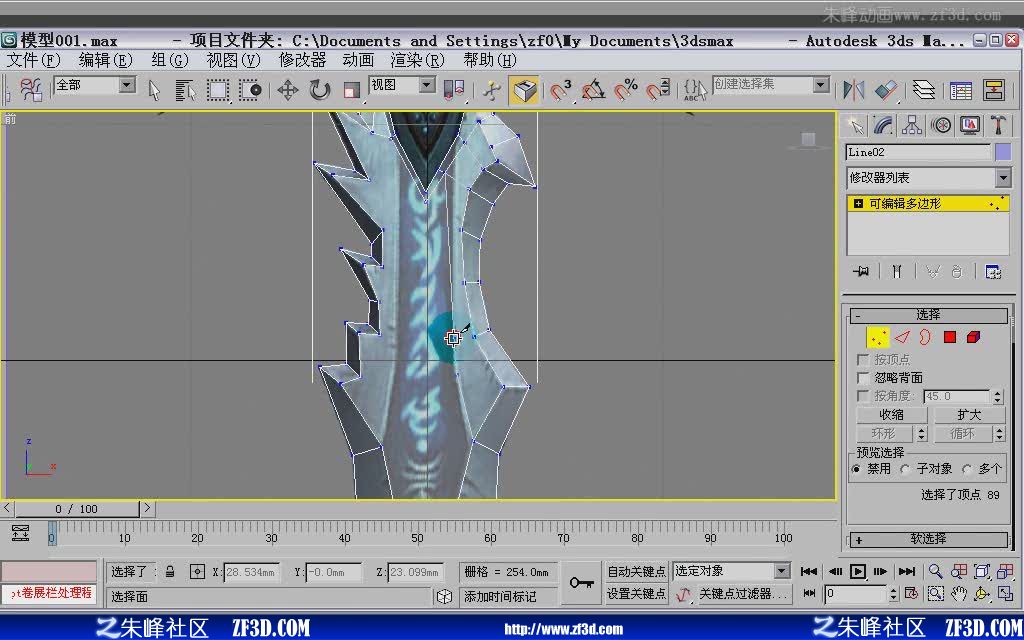Image resolution: width=1024 pixels, height=640 pixels.
Task: Click the 扩大 grow selection button
Action: [969, 415]
